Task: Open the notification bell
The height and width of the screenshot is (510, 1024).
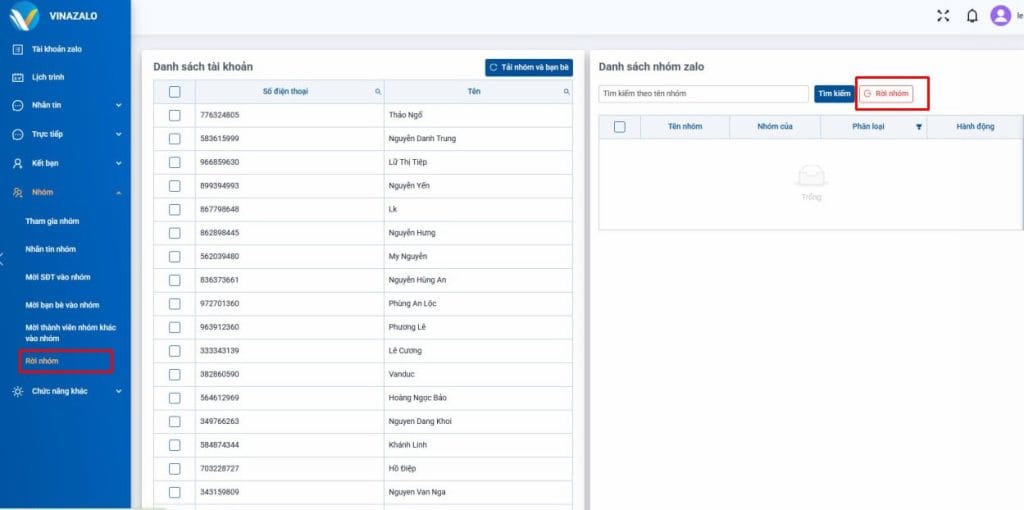Action: coord(971,16)
